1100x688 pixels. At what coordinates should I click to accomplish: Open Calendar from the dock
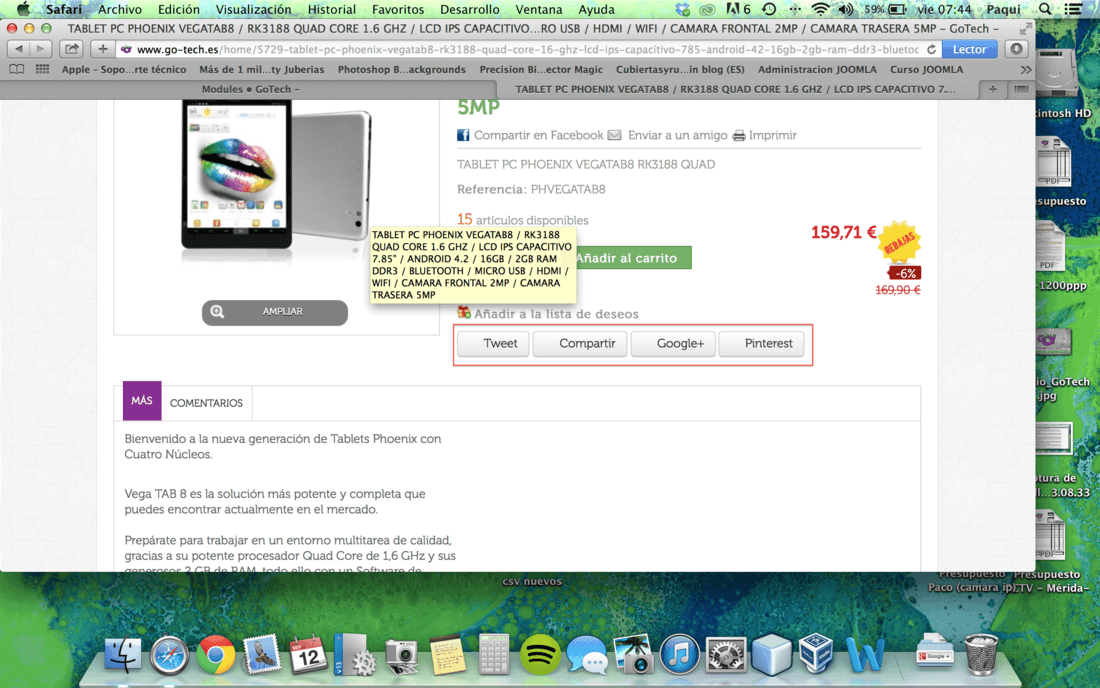[308, 656]
